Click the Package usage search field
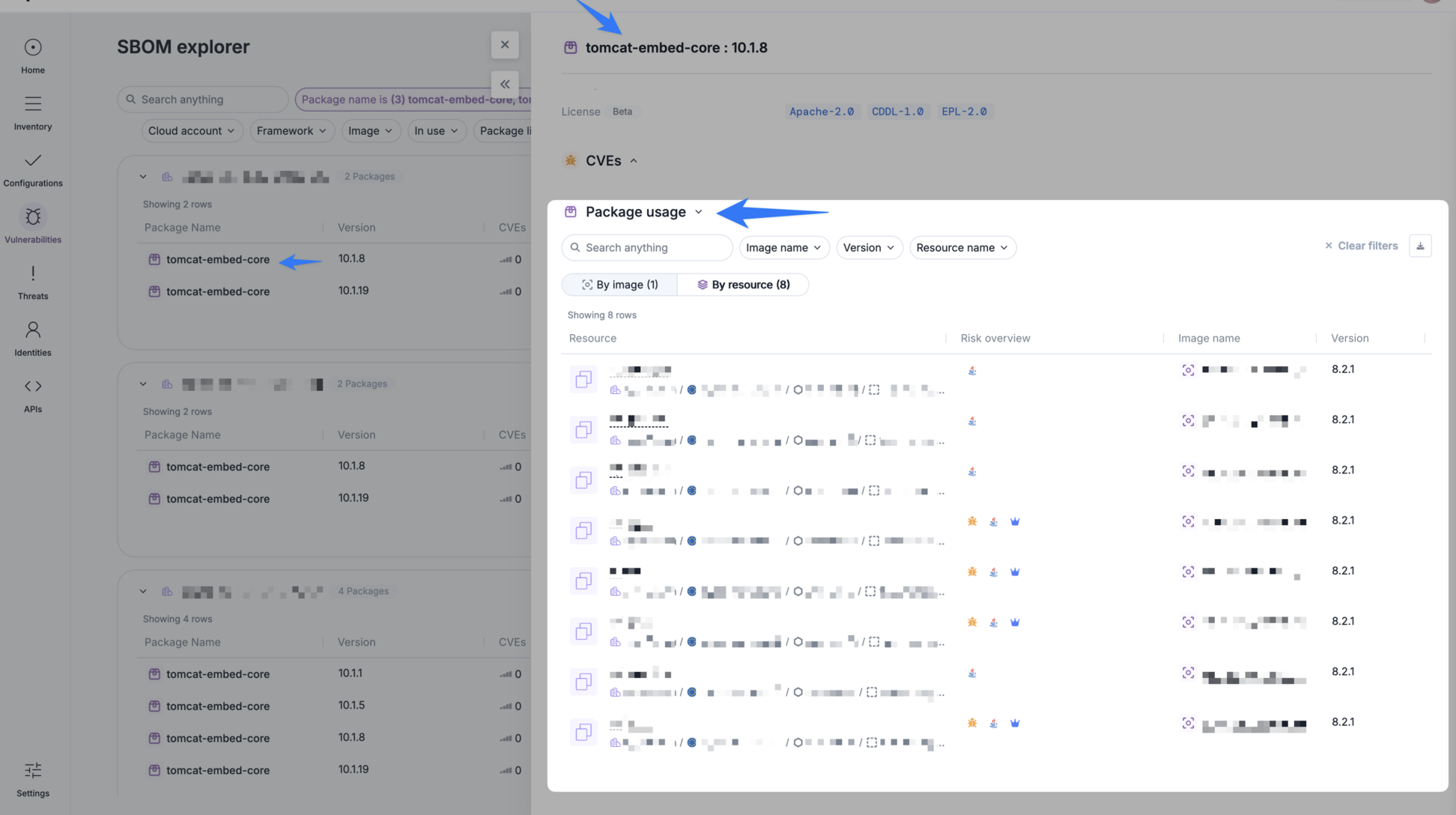This screenshot has width=1456, height=815. point(648,248)
